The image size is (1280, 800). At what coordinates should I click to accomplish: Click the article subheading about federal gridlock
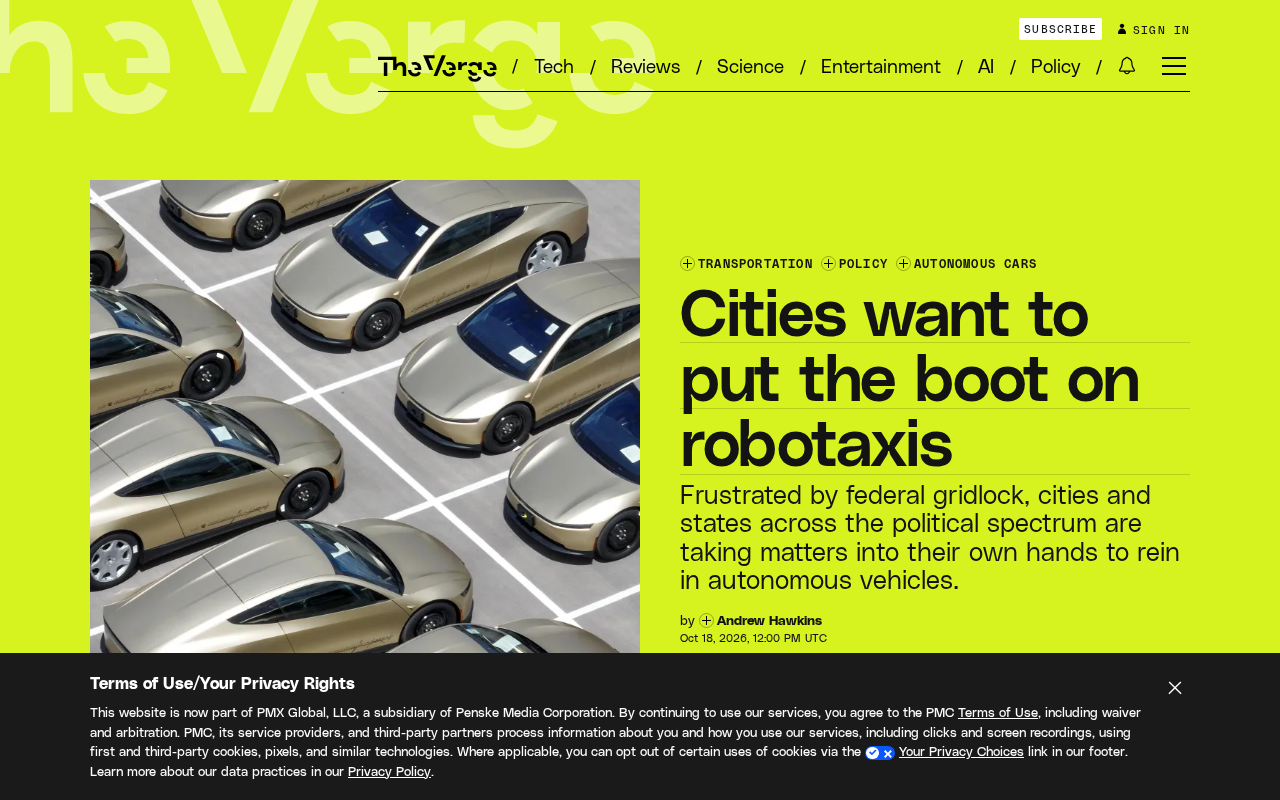pyautogui.click(x=930, y=537)
